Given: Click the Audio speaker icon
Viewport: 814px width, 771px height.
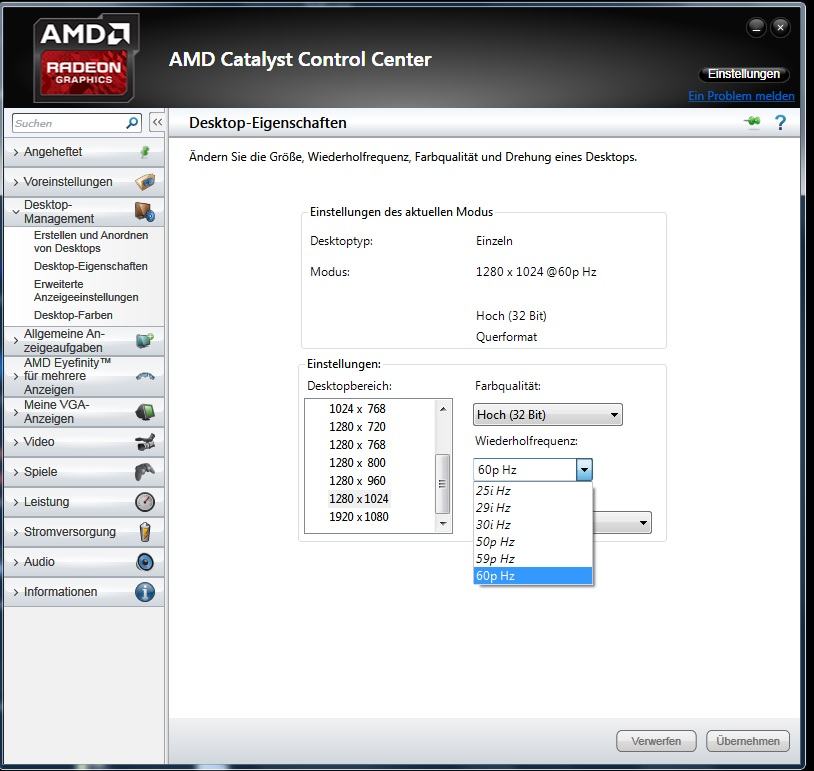Looking at the screenshot, I should pos(145,562).
